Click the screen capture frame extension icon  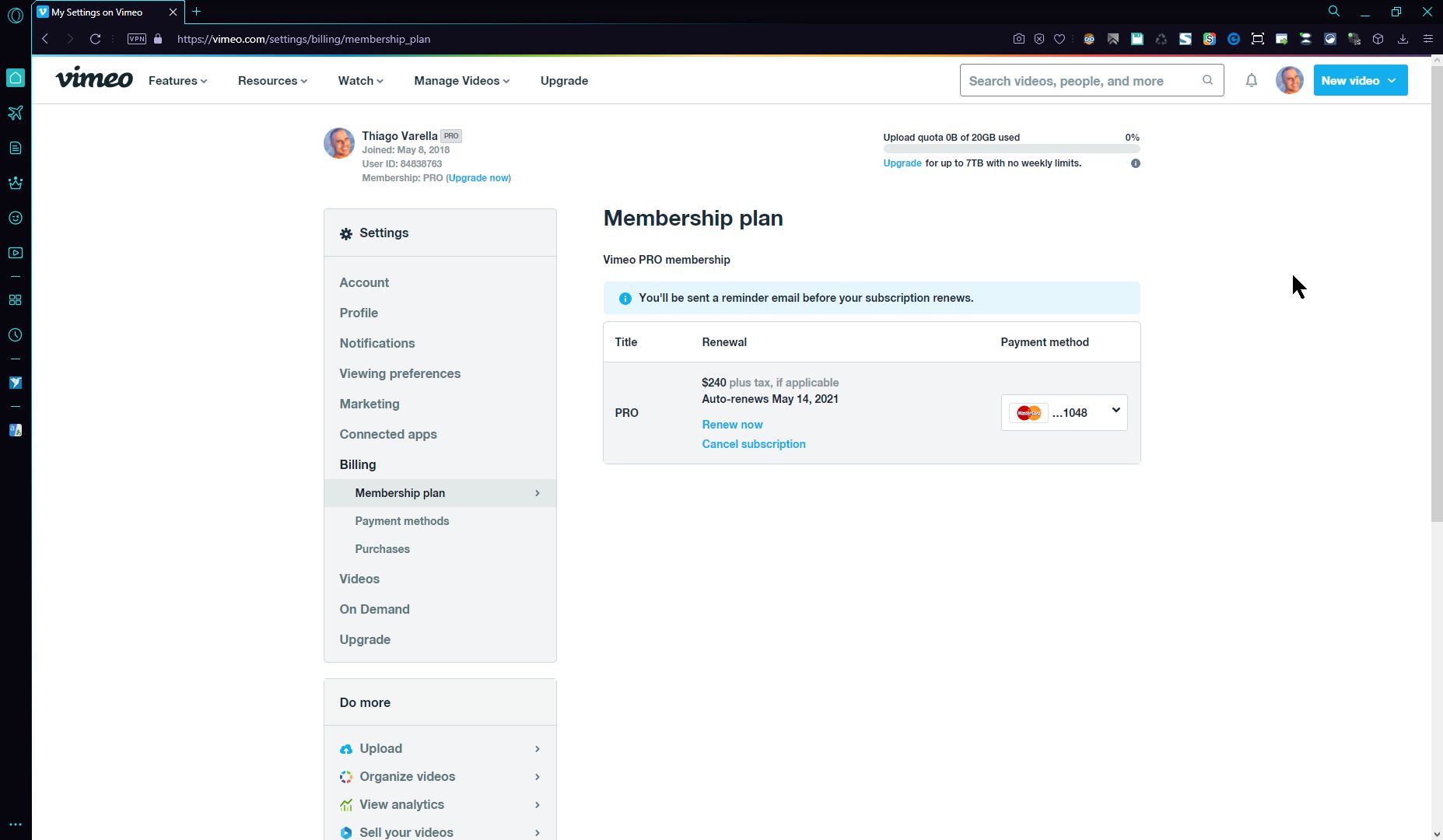[x=1258, y=39]
